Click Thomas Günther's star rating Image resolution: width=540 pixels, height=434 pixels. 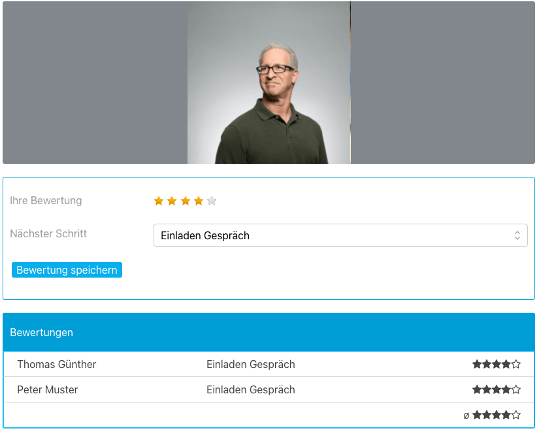click(496, 364)
